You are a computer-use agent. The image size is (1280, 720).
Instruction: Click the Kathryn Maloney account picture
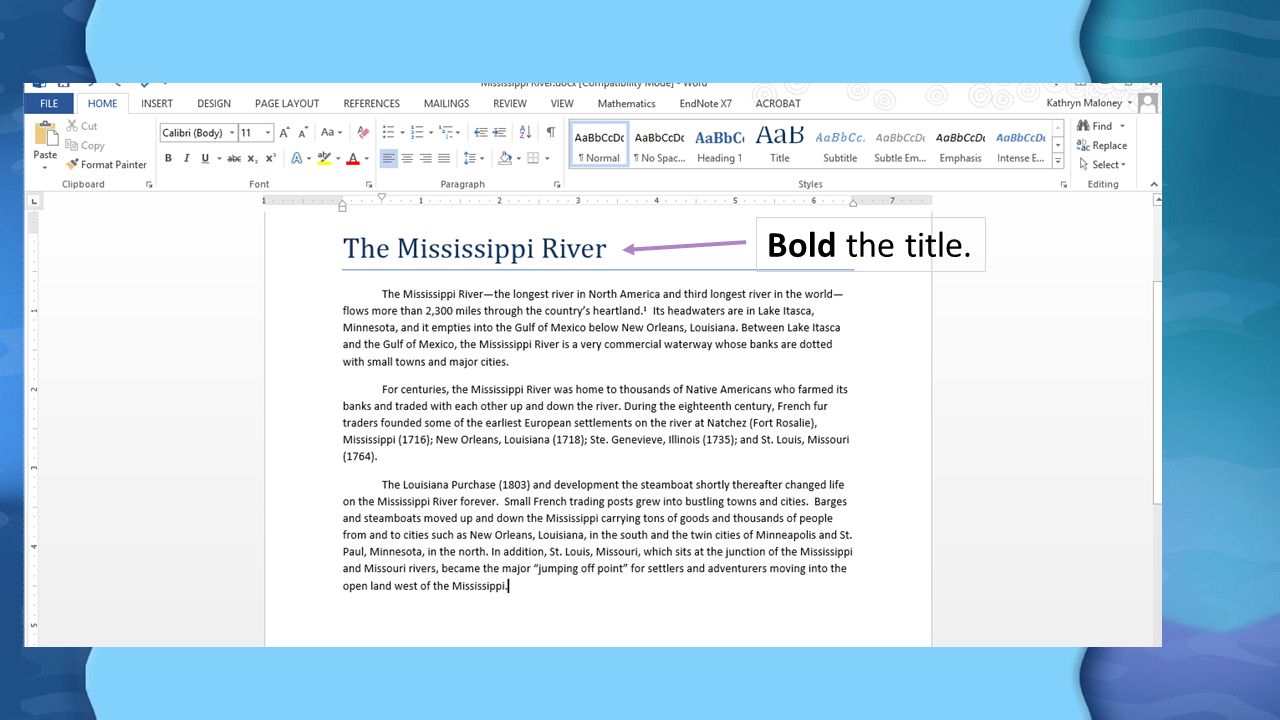coord(1148,103)
